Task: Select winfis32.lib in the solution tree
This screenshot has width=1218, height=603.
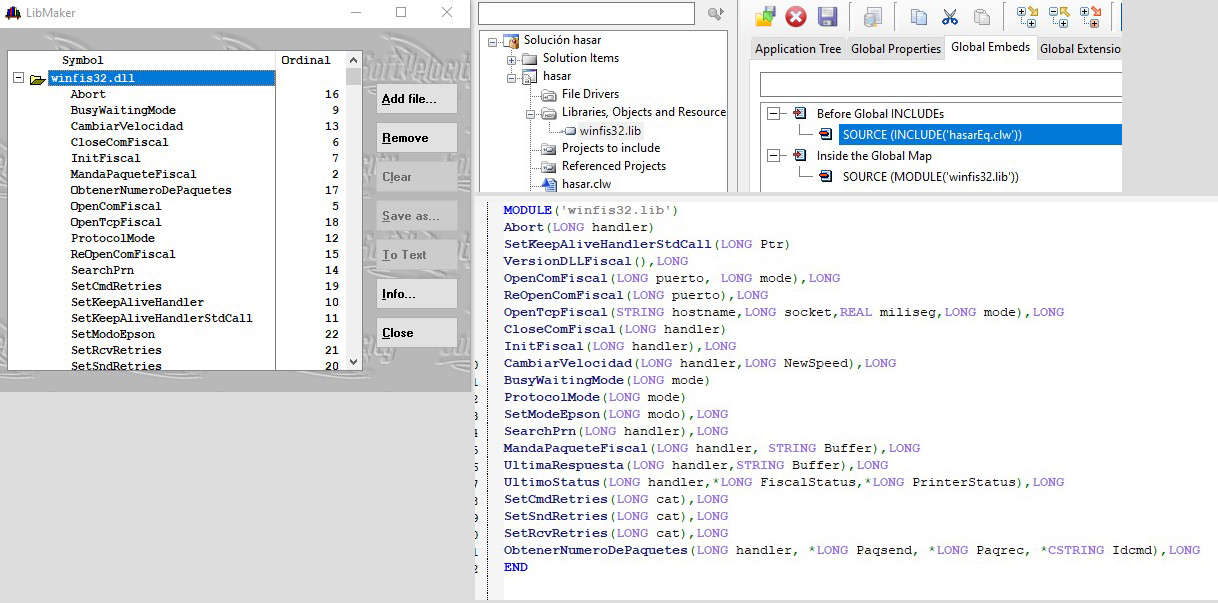Action: [609, 130]
